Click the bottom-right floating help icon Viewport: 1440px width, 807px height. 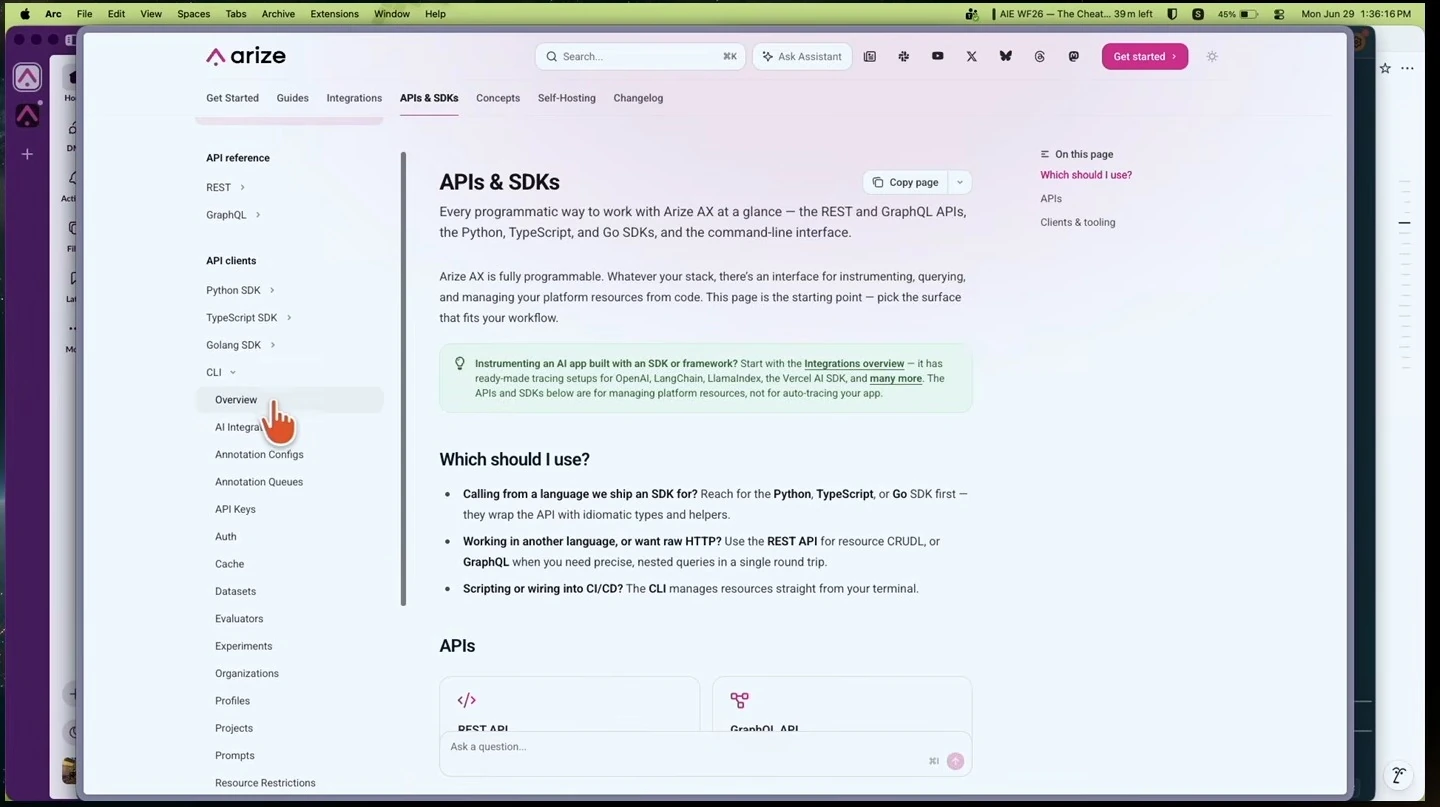point(1399,775)
